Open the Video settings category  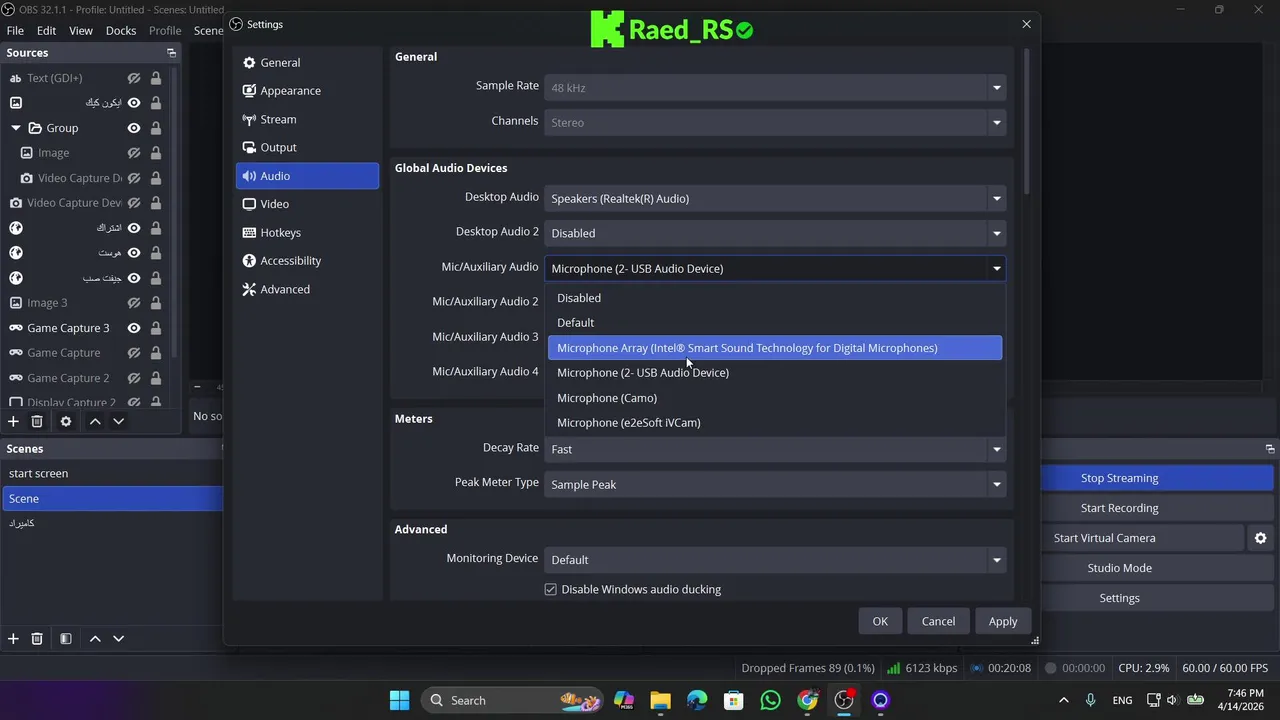click(x=307, y=204)
